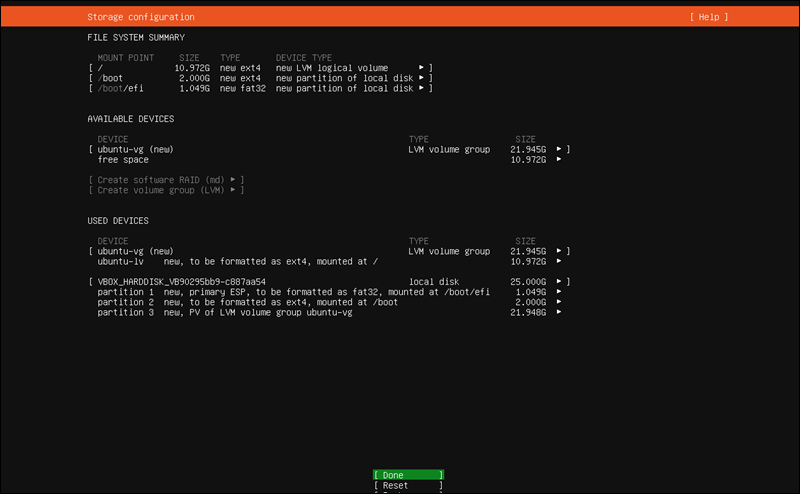Select the Done button
The width and height of the screenshot is (800, 494).
click(x=408, y=475)
